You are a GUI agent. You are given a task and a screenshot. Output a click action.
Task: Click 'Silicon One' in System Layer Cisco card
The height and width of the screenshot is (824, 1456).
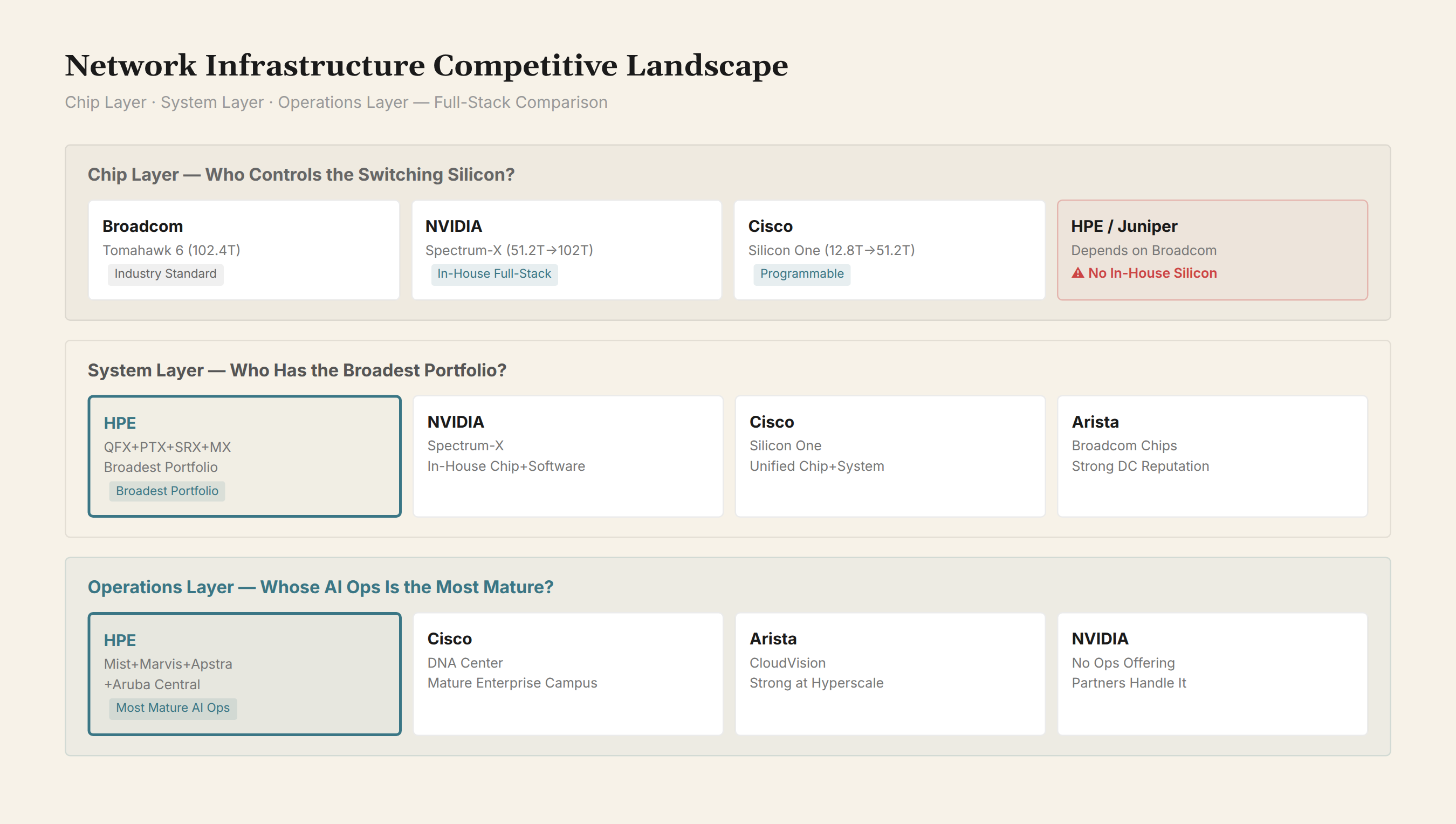click(x=786, y=446)
